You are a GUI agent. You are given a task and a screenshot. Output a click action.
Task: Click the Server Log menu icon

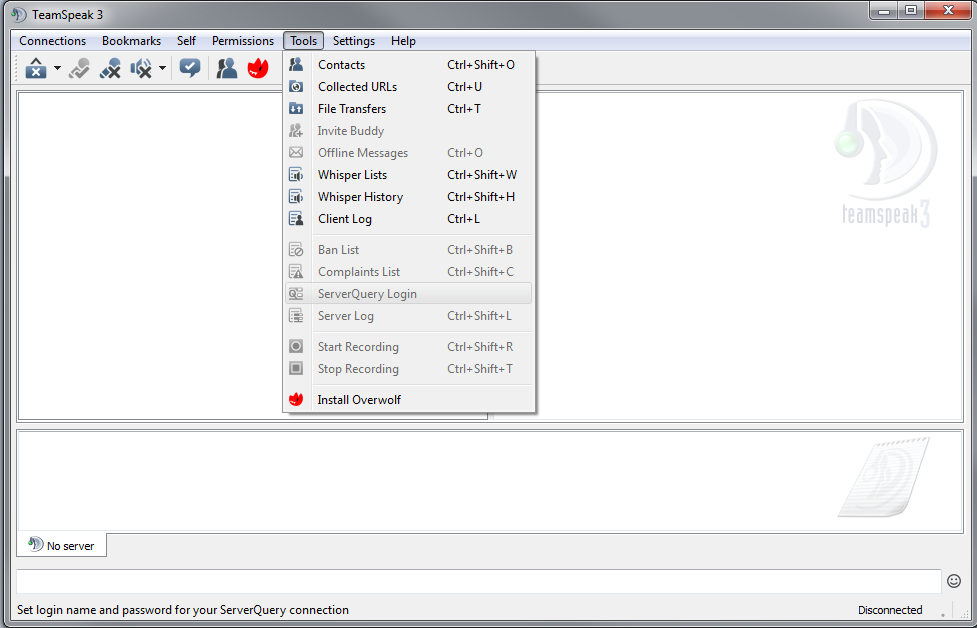296,316
